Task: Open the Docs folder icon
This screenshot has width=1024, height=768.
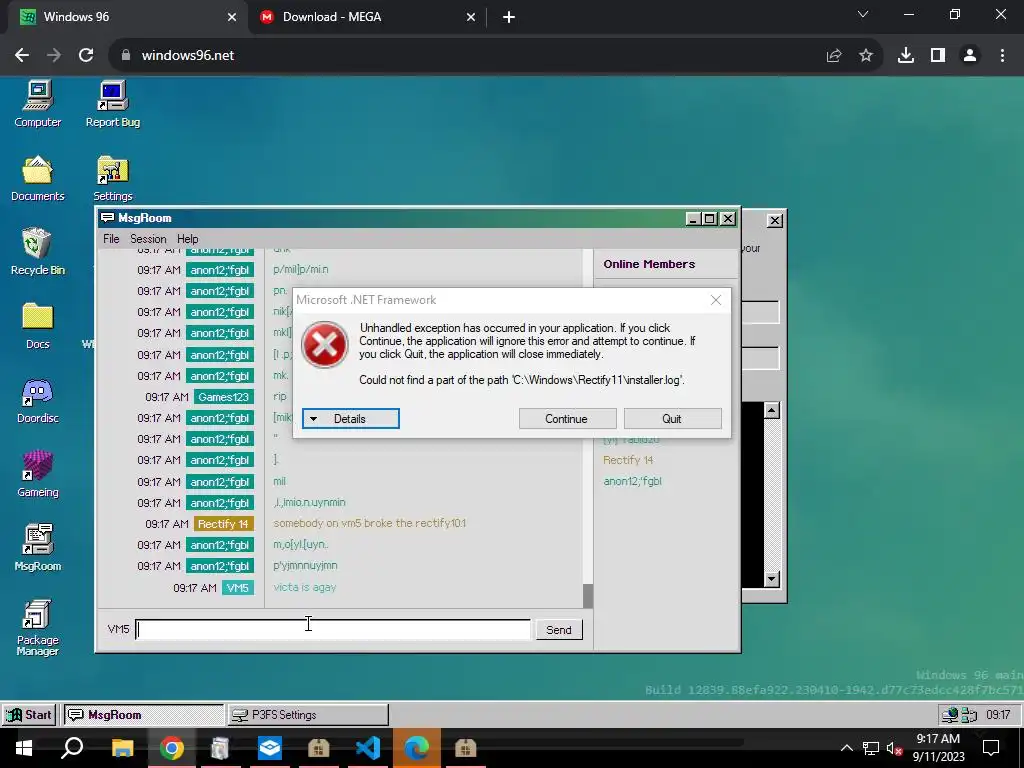Action: click(37, 327)
